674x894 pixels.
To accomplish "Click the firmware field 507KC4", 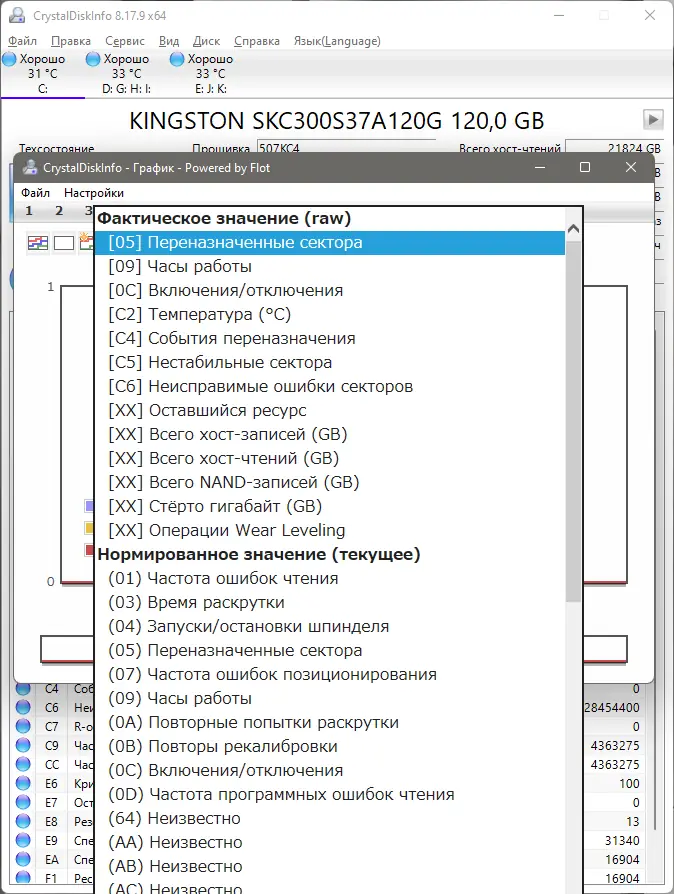I will tap(346, 147).
